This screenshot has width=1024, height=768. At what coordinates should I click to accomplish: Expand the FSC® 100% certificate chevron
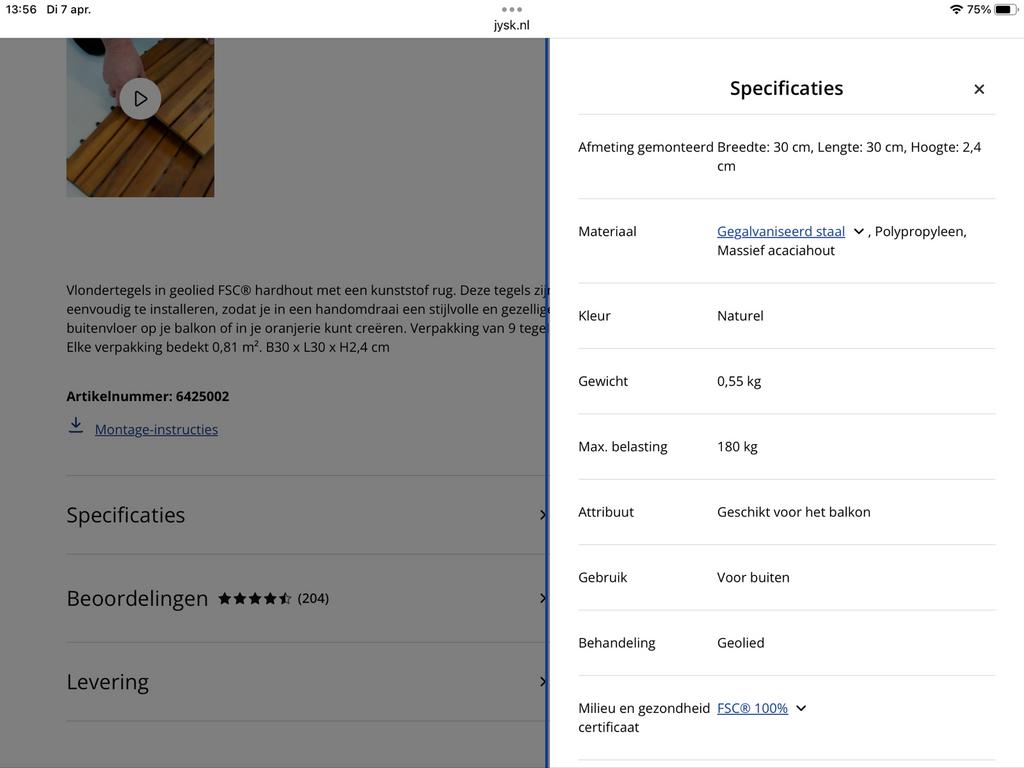[x=801, y=708]
